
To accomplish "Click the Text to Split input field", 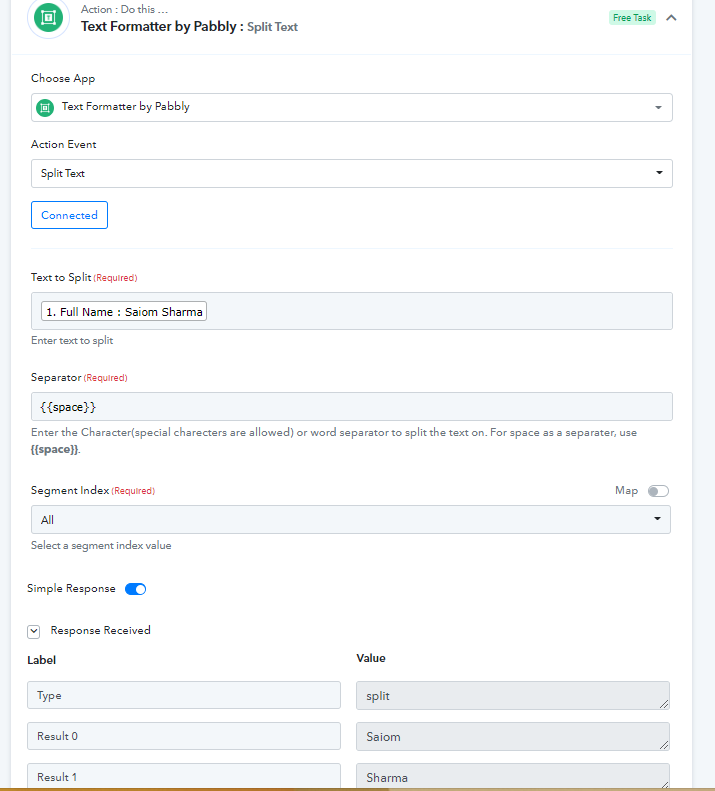I will coord(352,311).
